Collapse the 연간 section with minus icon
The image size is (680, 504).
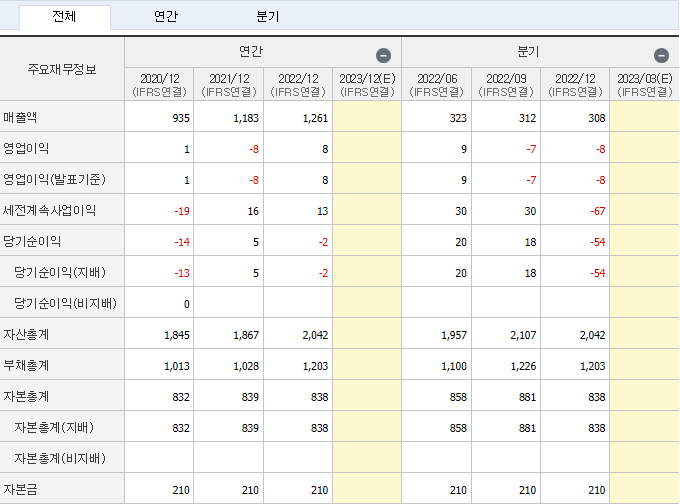(383, 56)
